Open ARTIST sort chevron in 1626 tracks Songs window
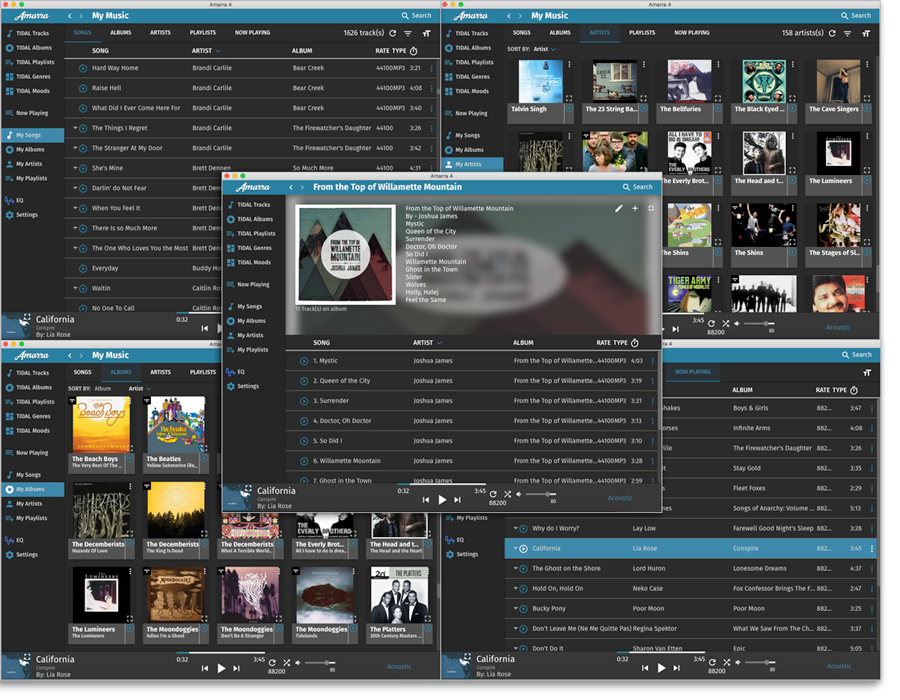Screen dimensions: 900x700 218,51
